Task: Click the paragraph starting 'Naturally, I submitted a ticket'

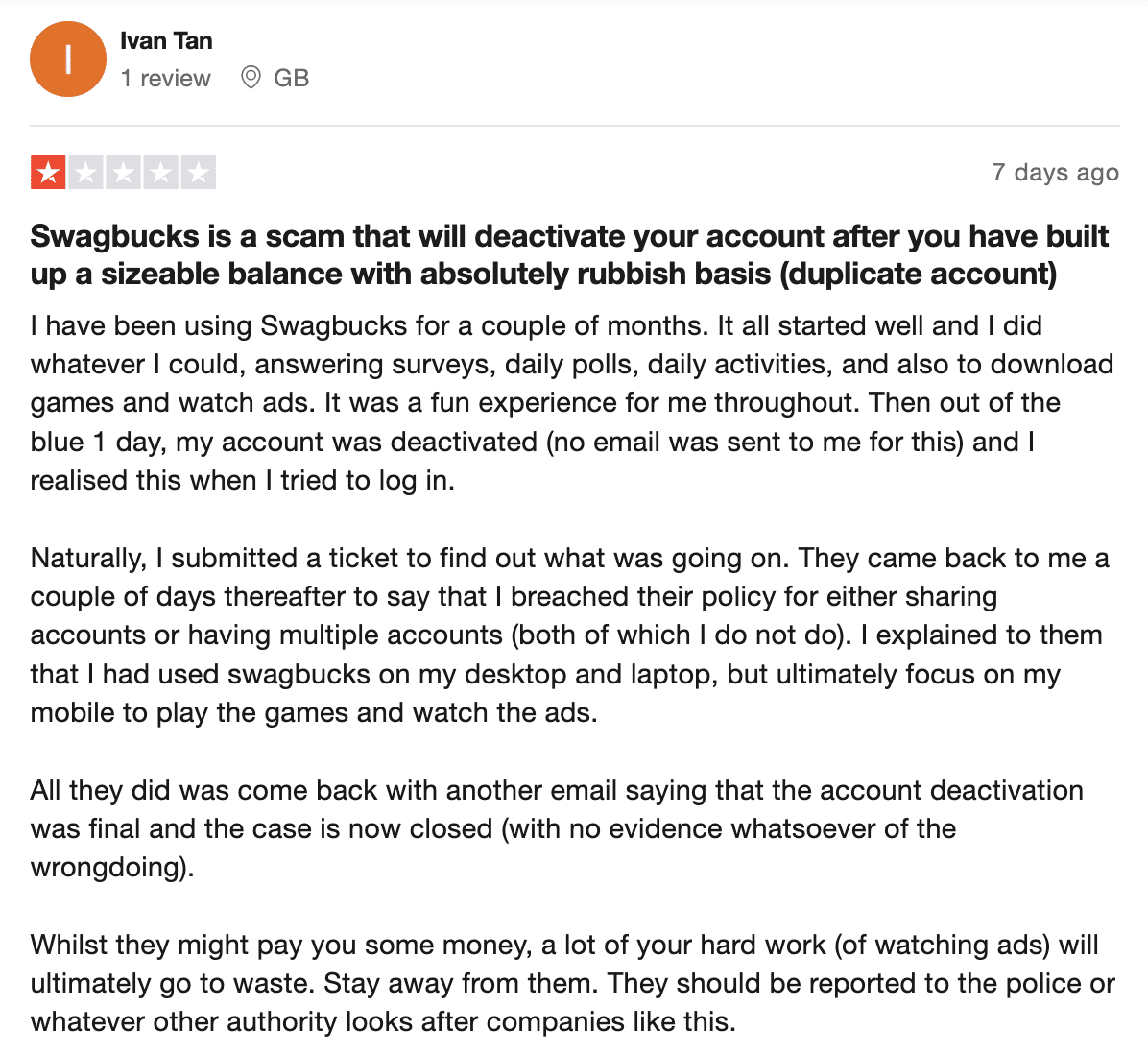Action: pyautogui.click(x=569, y=635)
